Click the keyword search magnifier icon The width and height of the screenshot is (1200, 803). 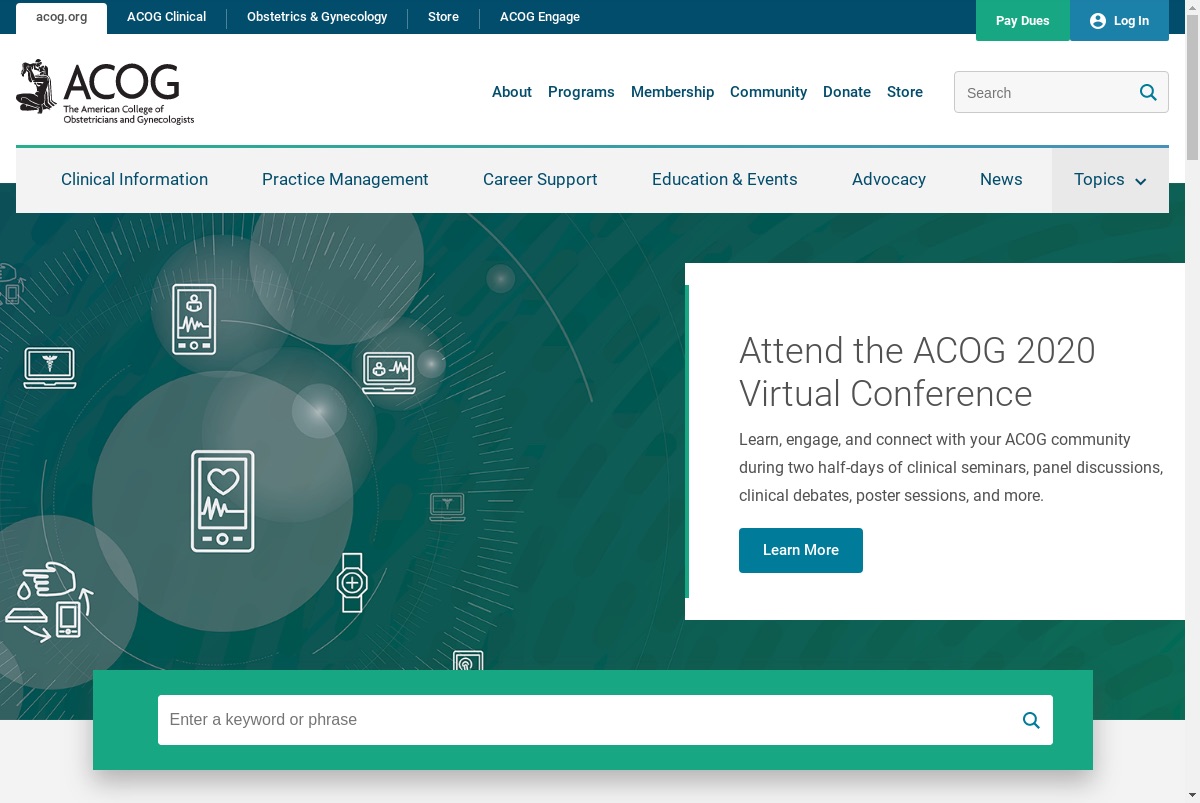coord(1031,720)
